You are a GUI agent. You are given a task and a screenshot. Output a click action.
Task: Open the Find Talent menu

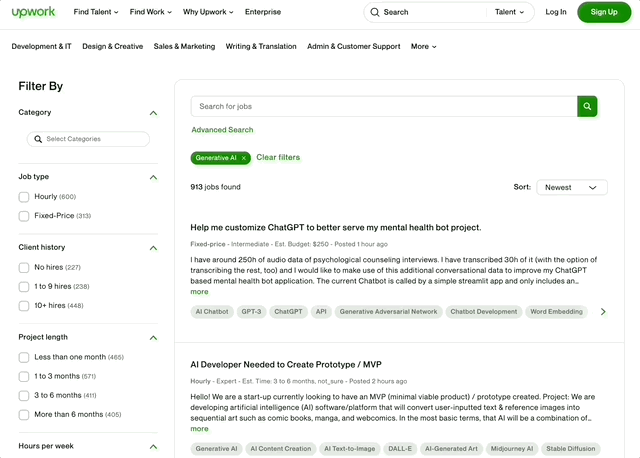(96, 12)
